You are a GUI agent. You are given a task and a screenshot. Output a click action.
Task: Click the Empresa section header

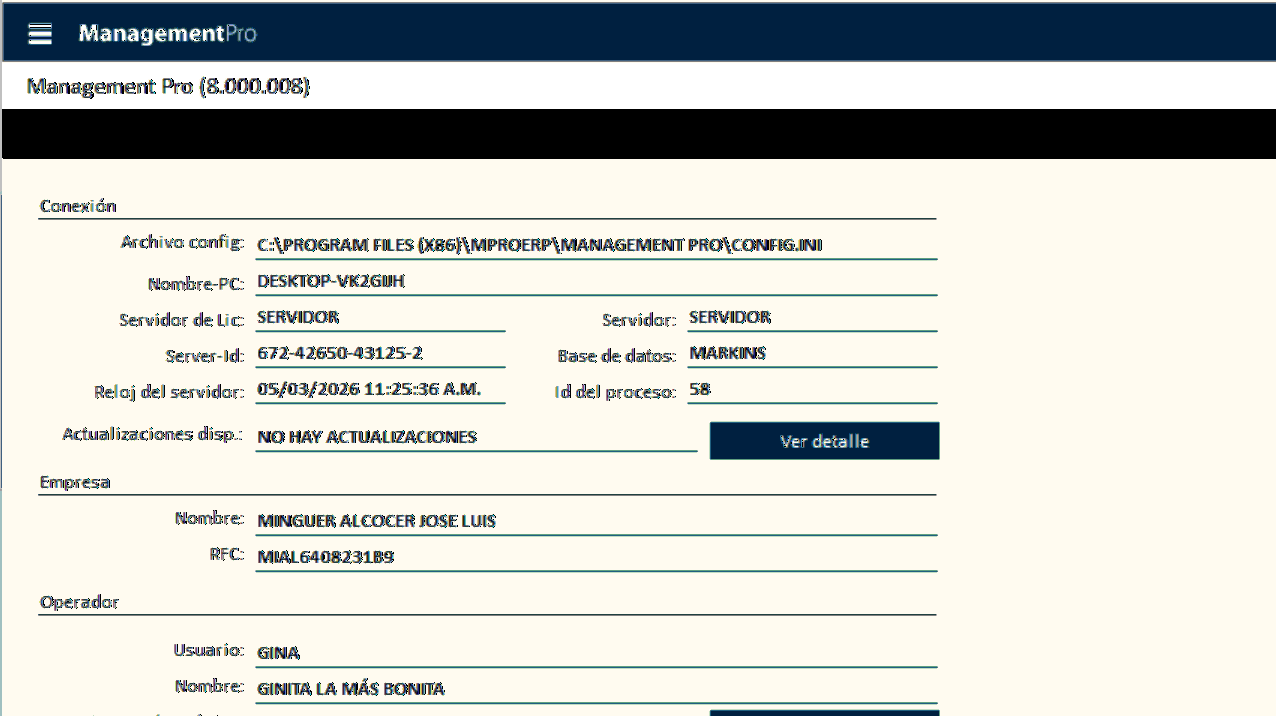click(75, 483)
